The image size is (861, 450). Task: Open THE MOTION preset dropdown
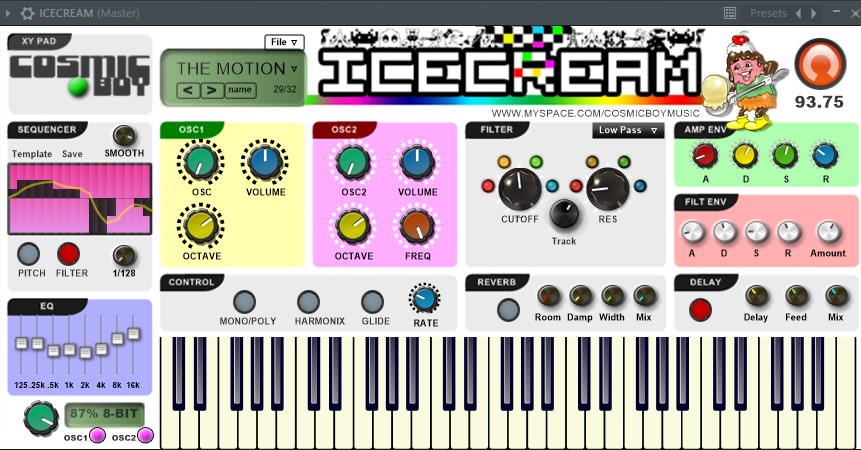point(237,69)
